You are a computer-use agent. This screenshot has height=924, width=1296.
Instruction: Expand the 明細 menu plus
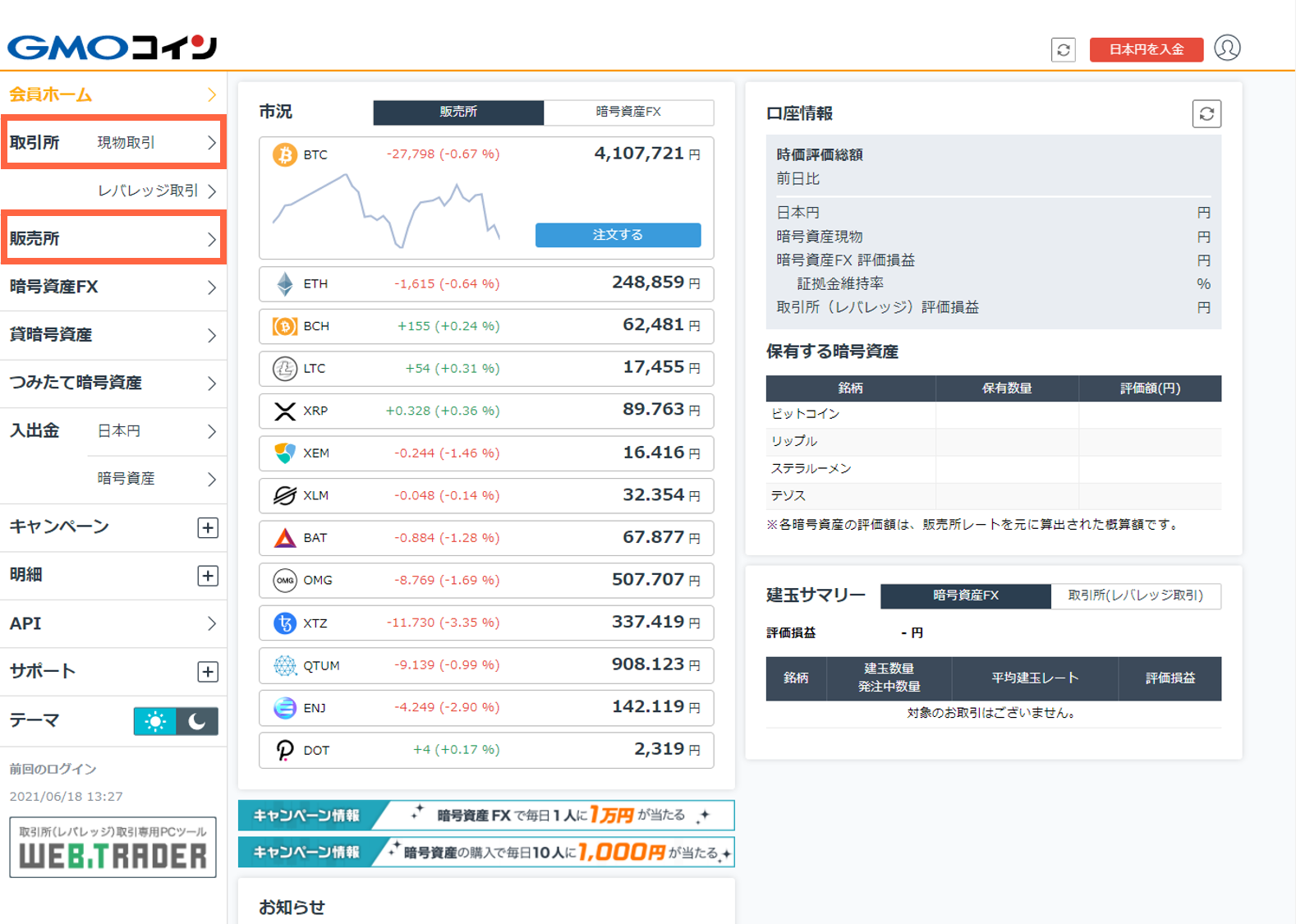tap(208, 576)
